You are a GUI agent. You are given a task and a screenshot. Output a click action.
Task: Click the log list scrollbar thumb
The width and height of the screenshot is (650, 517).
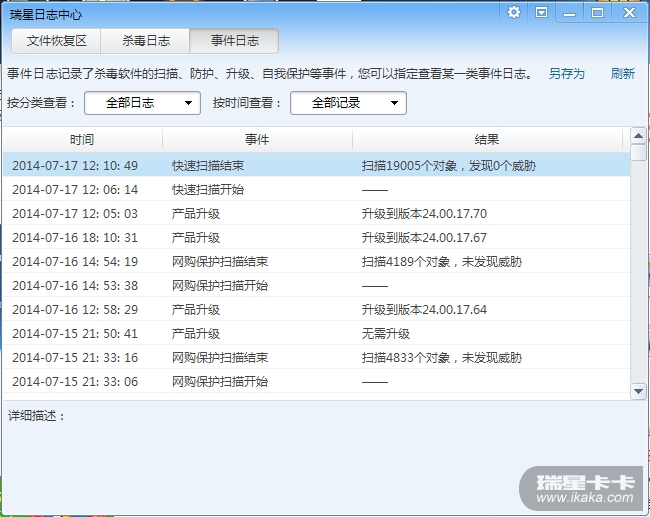click(638, 152)
